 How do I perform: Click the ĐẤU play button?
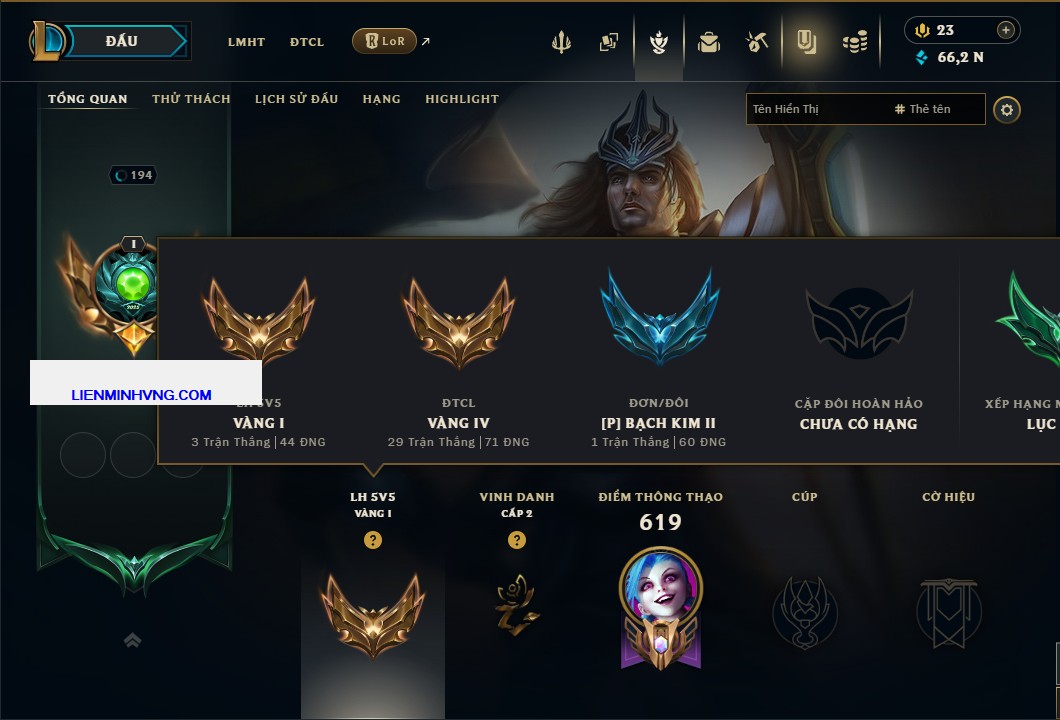coord(122,41)
